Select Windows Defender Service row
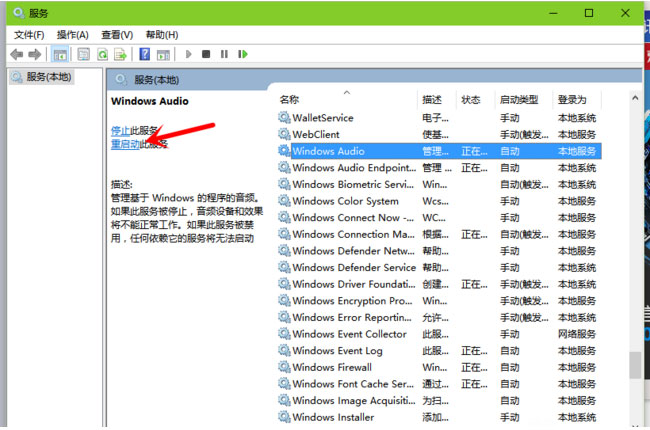This screenshot has width=650, height=430. click(x=439, y=267)
